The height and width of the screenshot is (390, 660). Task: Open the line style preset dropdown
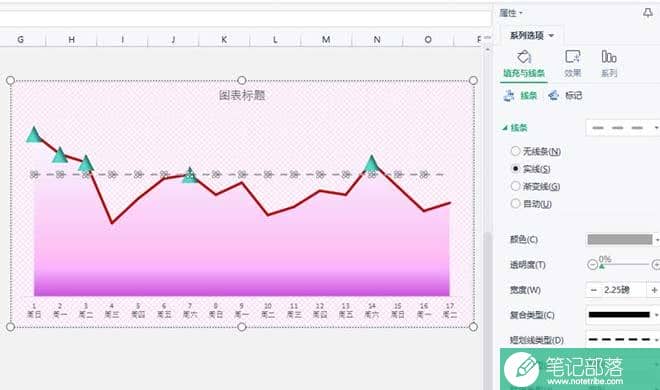623,128
